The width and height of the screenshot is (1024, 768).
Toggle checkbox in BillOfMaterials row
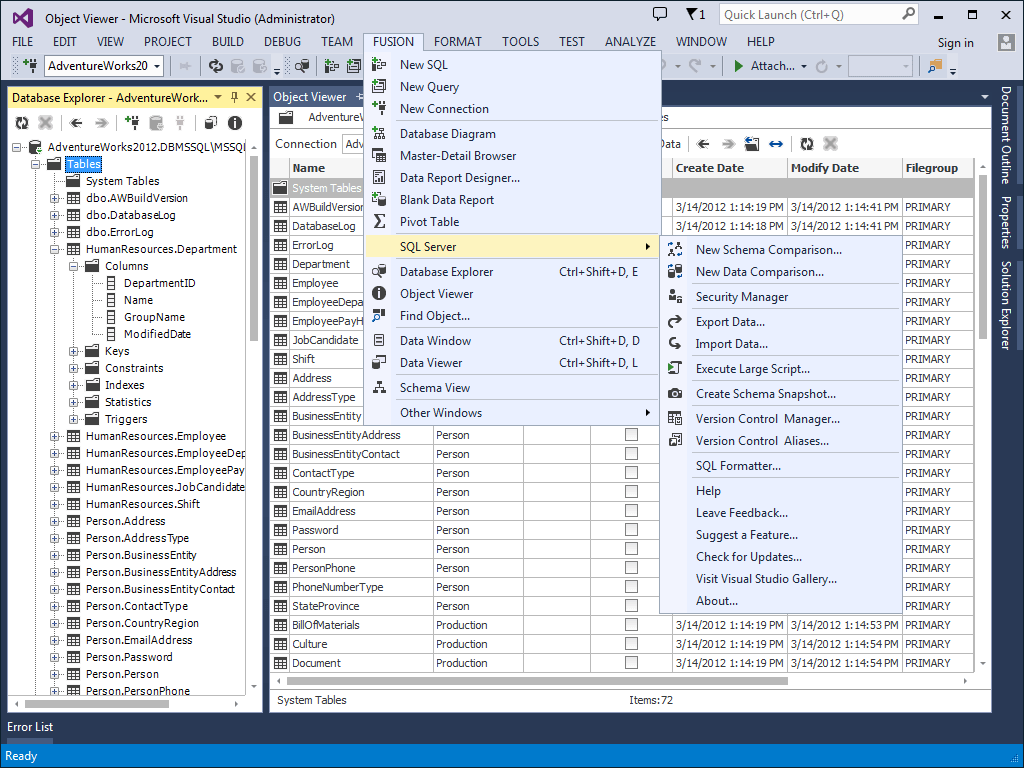pos(632,624)
